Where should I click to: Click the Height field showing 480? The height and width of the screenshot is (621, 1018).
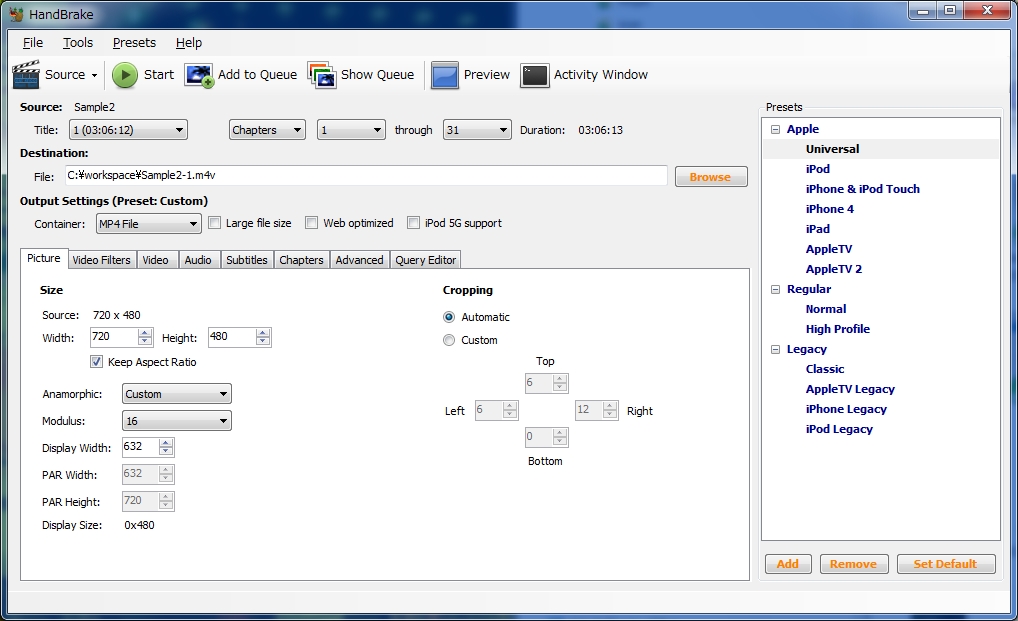tap(232, 337)
